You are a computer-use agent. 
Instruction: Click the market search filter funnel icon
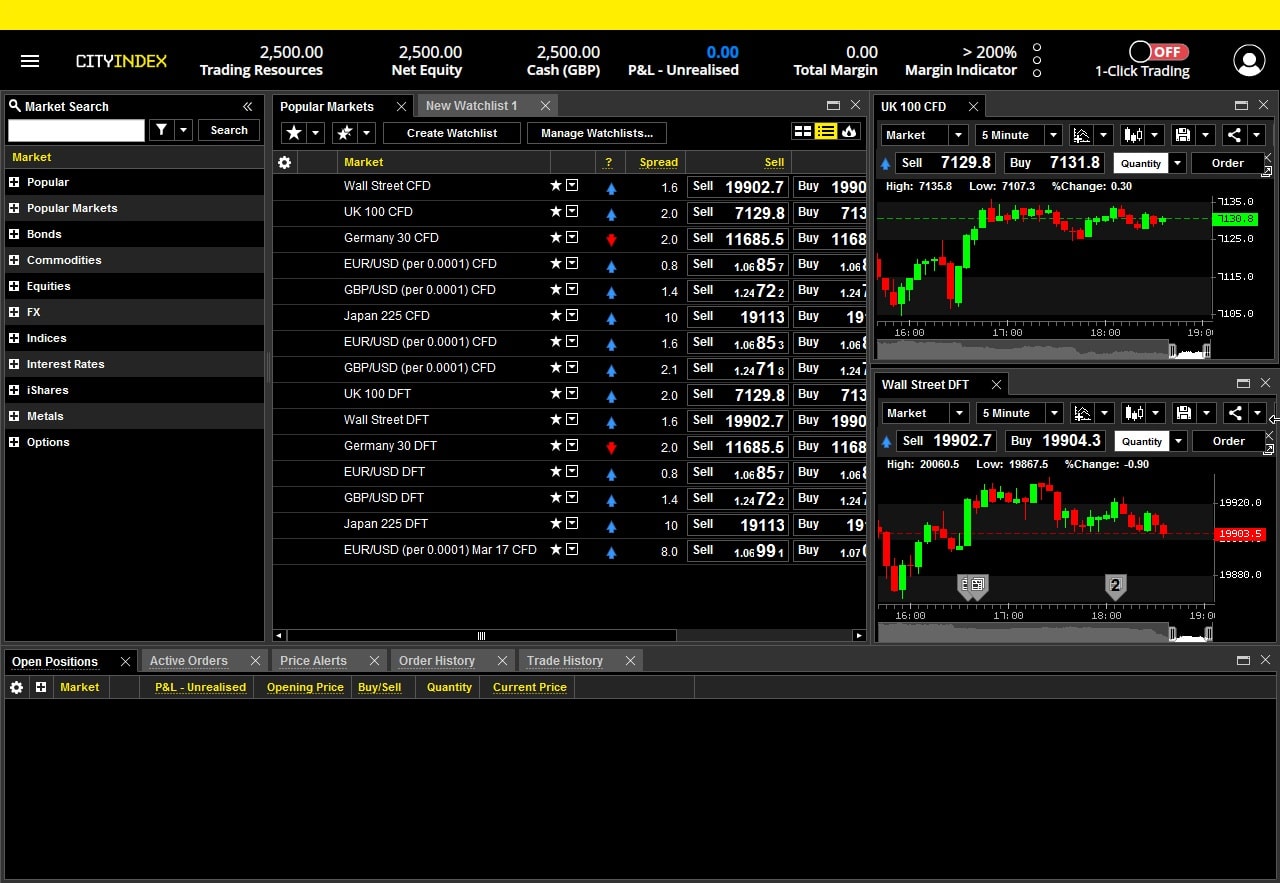161,130
